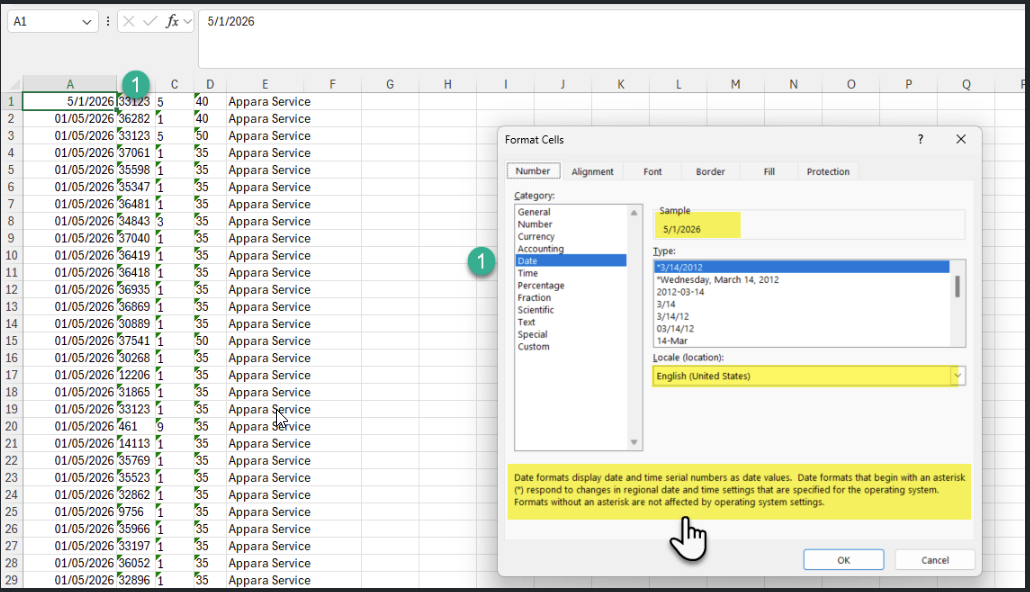
Task: Select row 20 header
Action: [11, 426]
